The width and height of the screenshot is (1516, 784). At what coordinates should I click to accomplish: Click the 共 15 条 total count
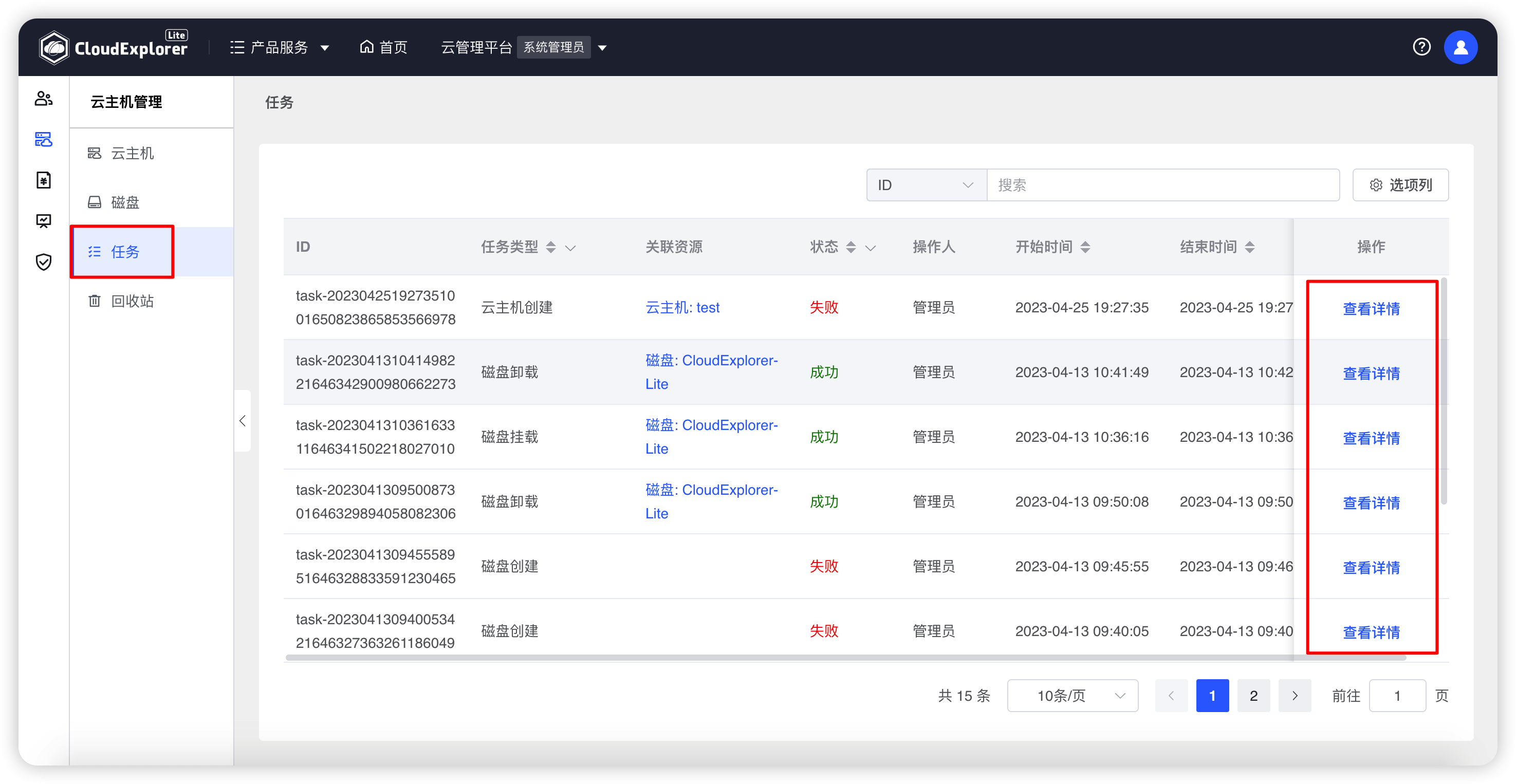964,696
